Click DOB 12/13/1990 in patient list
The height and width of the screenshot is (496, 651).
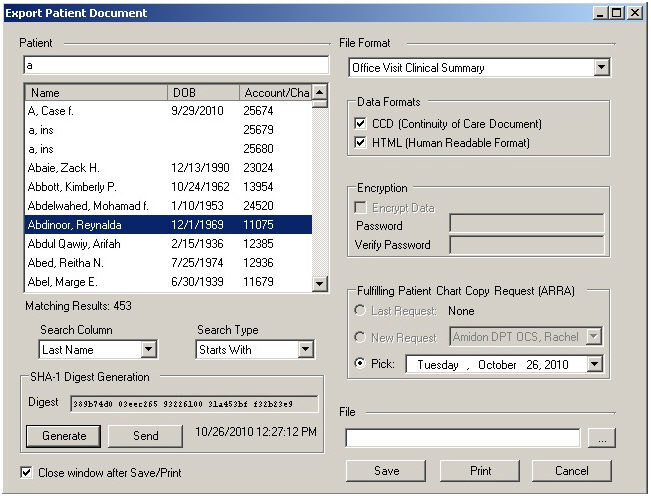click(200, 168)
